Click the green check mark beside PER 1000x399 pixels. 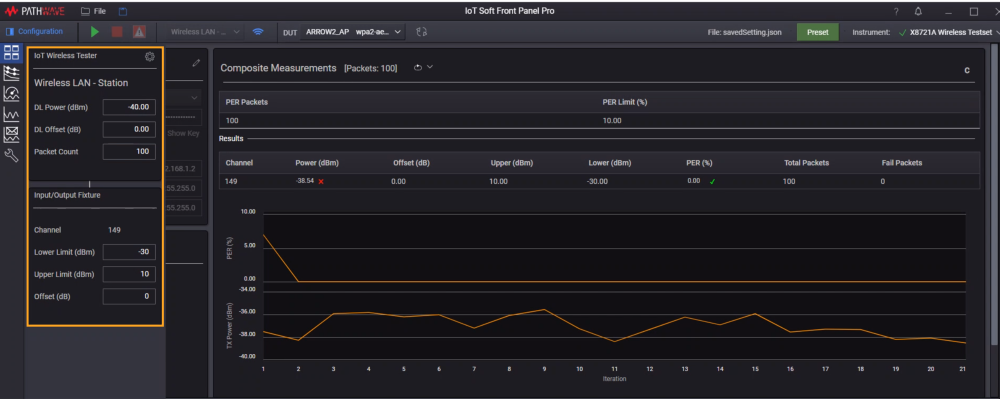point(712,182)
